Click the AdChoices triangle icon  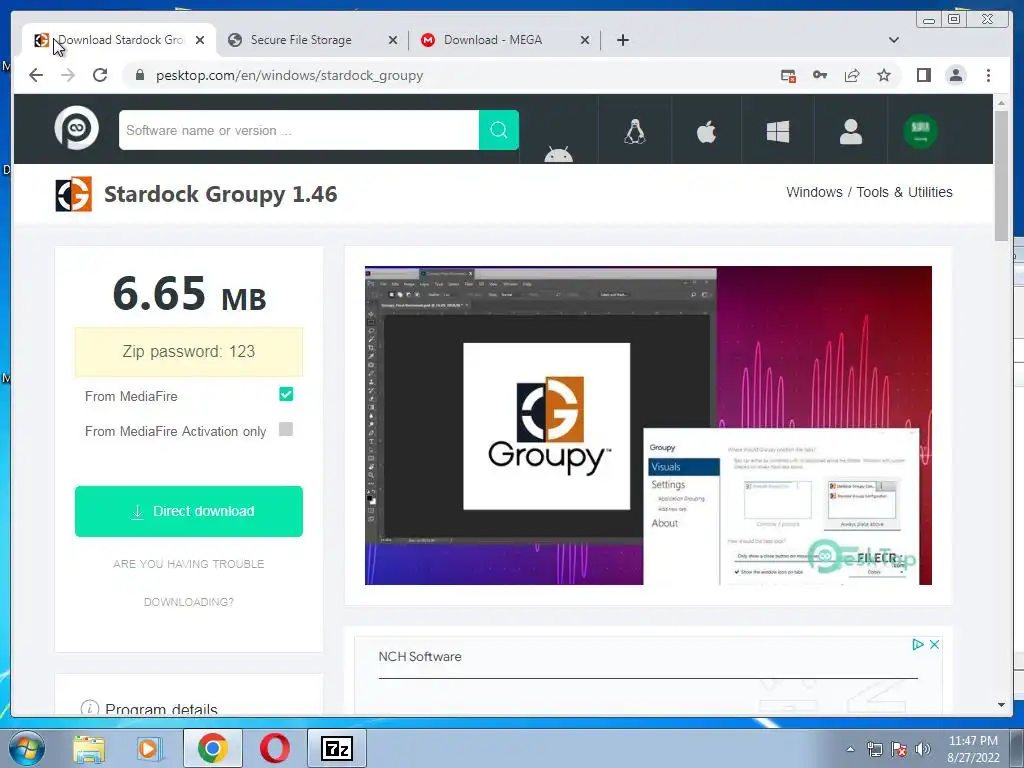coord(918,645)
